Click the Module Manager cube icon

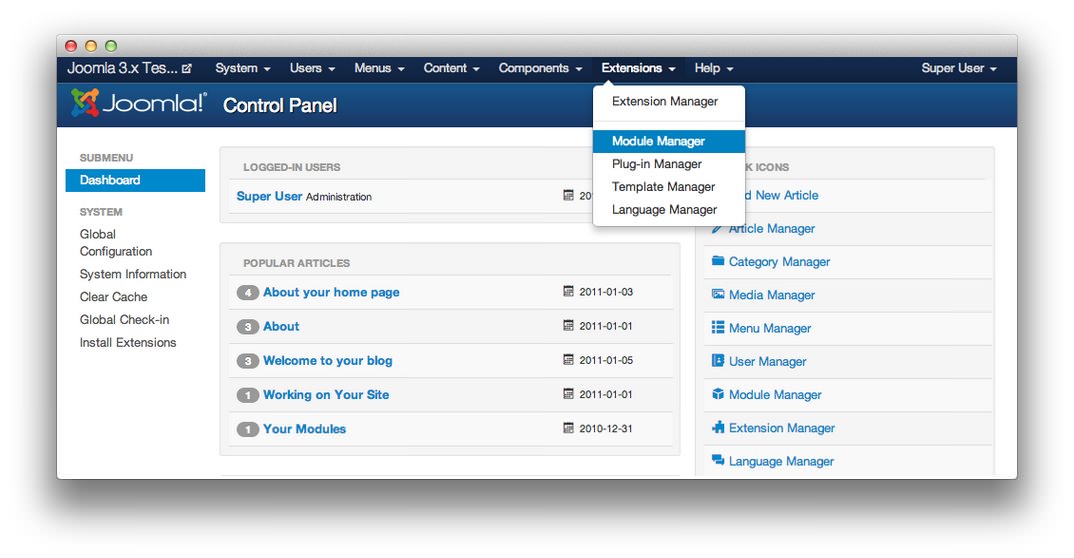point(718,394)
